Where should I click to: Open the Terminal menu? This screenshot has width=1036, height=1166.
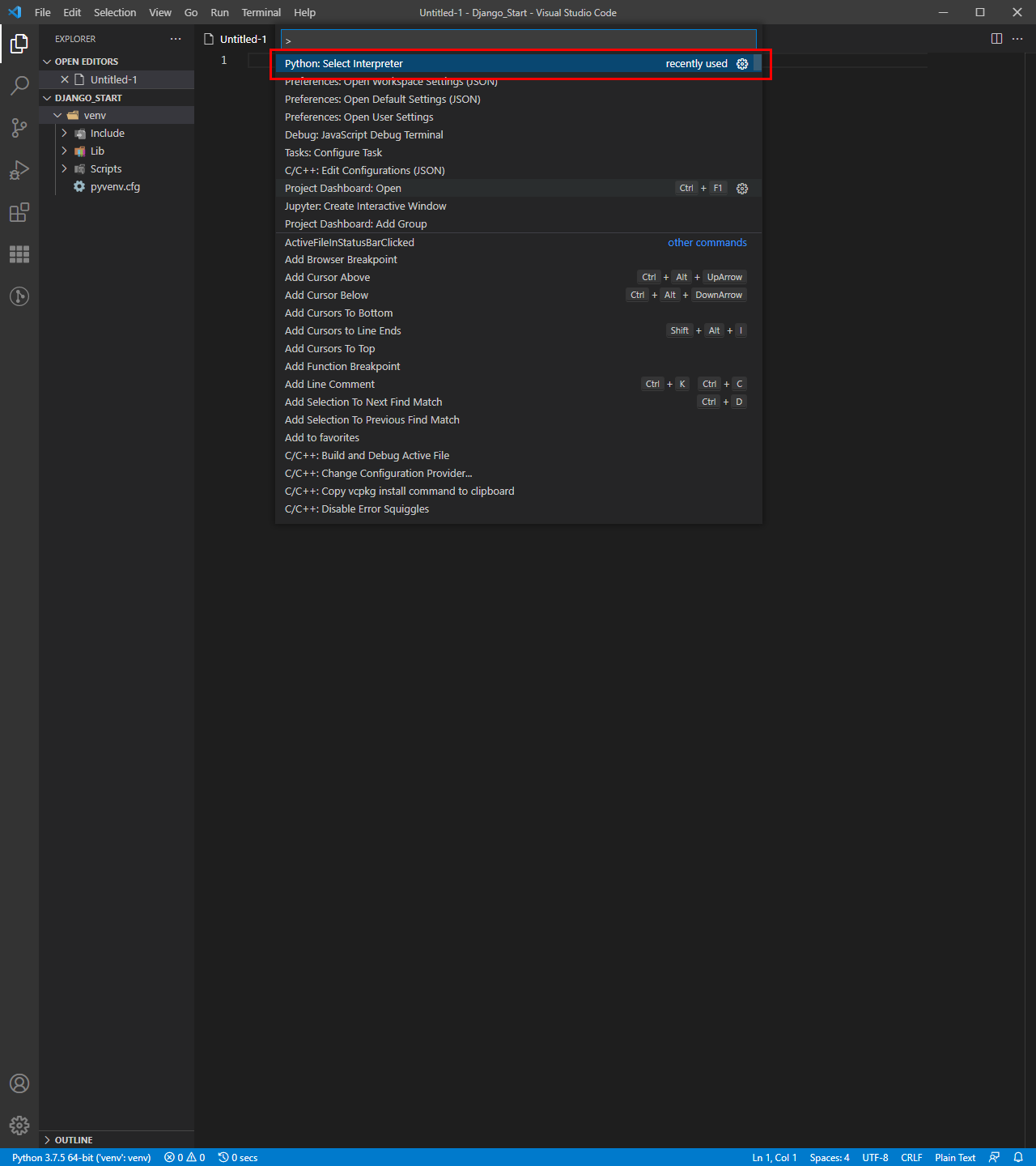[261, 12]
